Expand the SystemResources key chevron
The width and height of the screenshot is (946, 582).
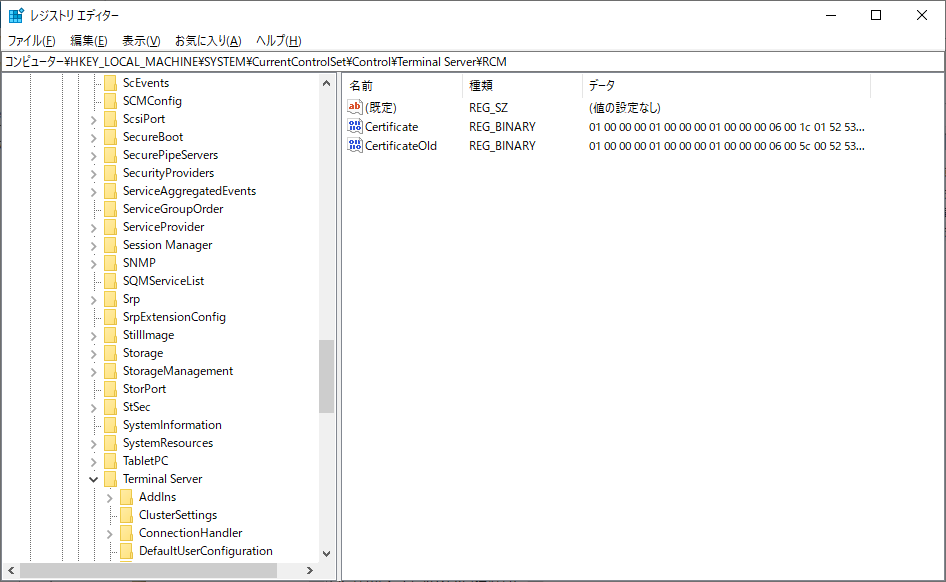coord(94,444)
